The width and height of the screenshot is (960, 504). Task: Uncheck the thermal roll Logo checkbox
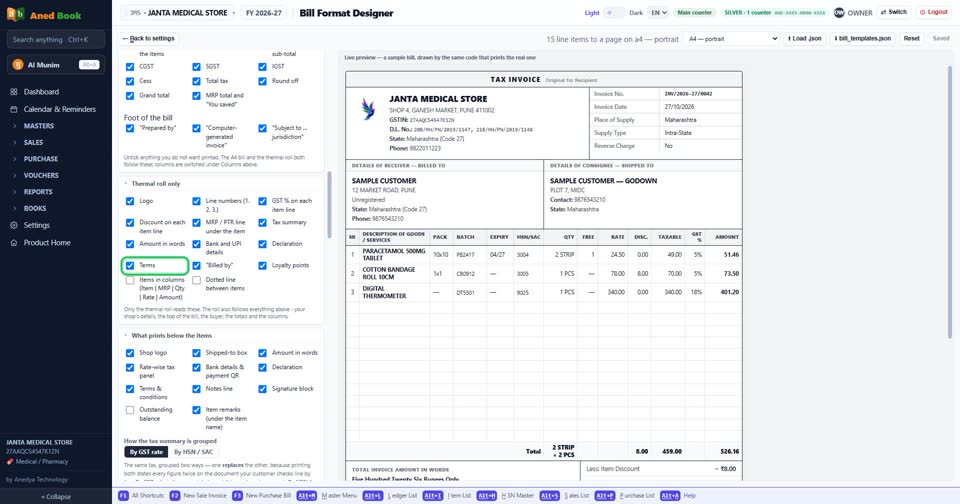130,201
